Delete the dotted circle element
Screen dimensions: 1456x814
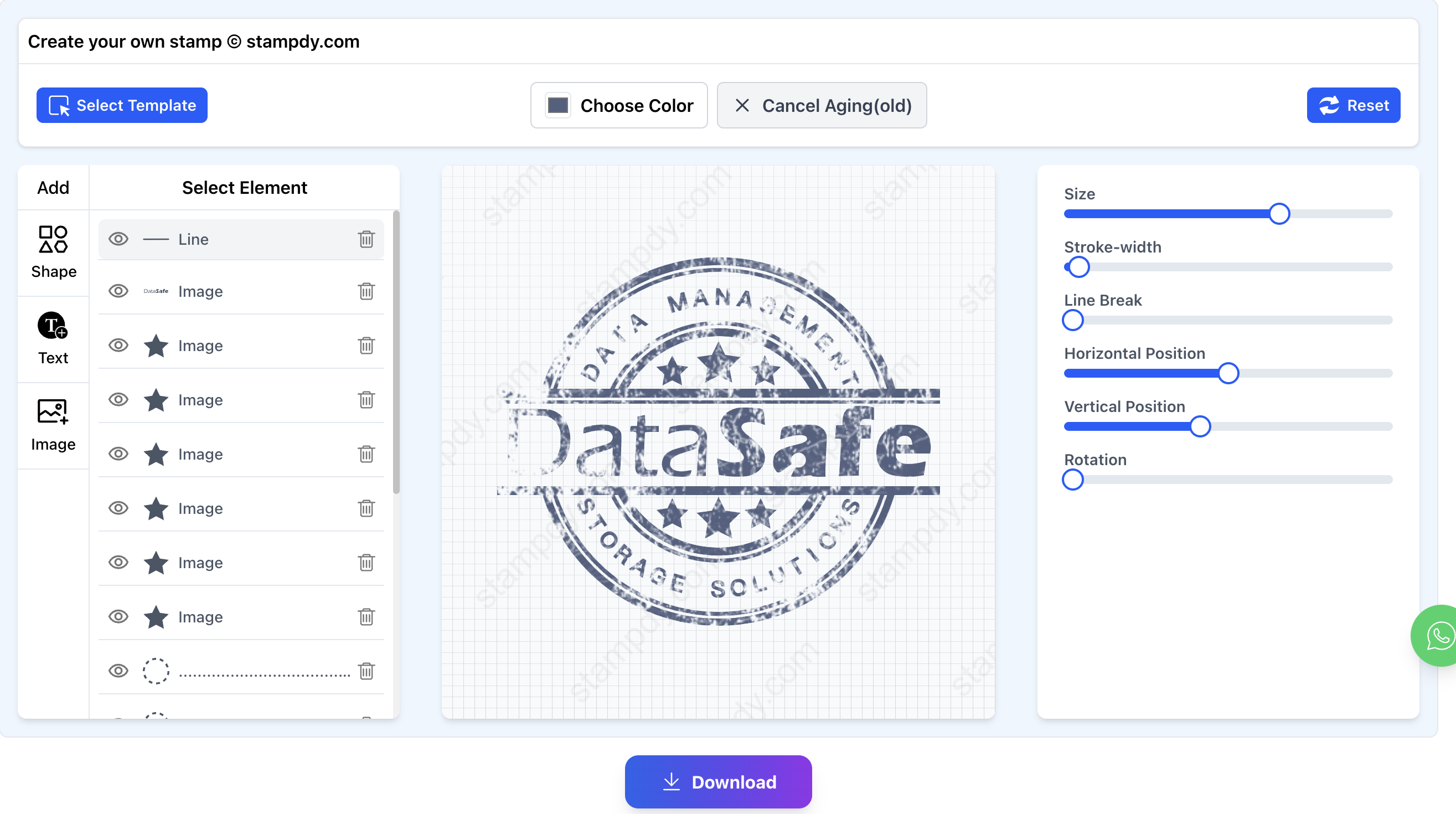pos(366,671)
